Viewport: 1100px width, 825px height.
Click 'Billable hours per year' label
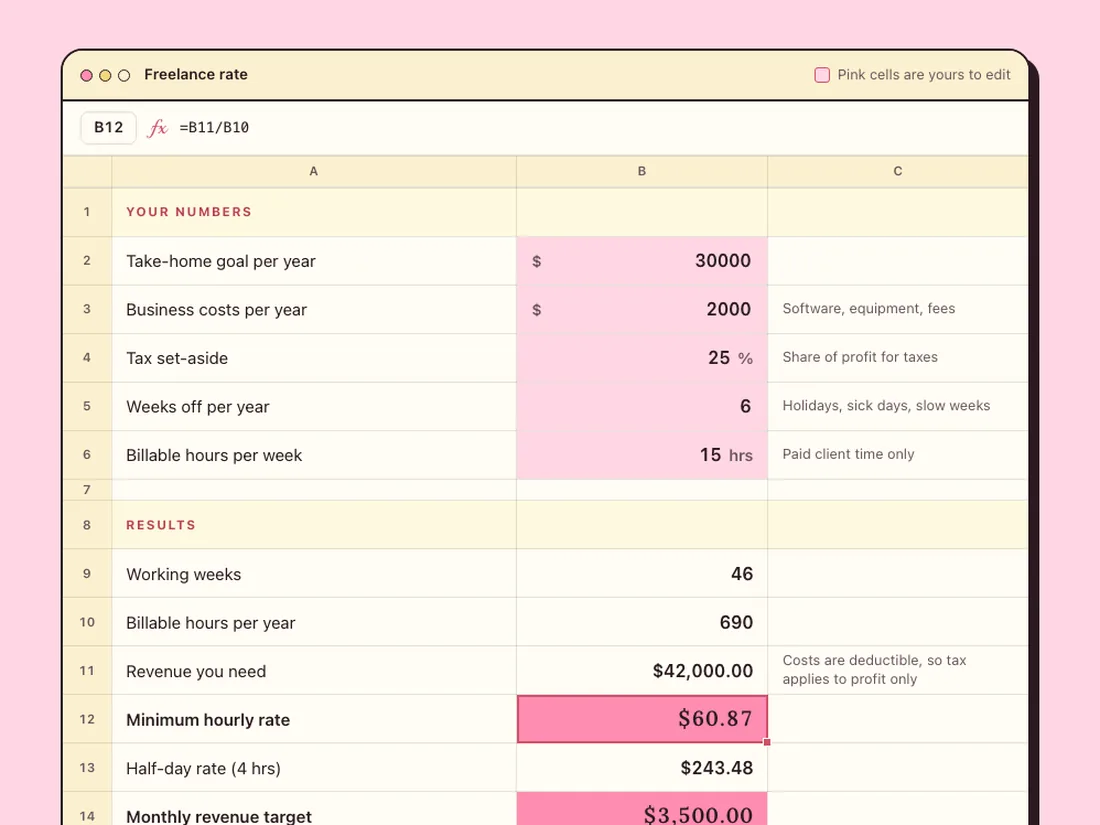[210, 623]
